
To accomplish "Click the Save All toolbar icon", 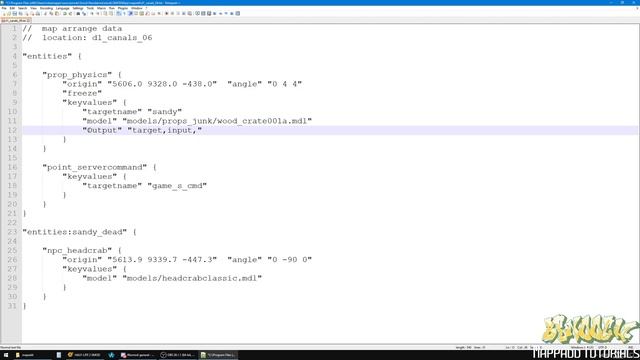I will (x=20, y=13).
